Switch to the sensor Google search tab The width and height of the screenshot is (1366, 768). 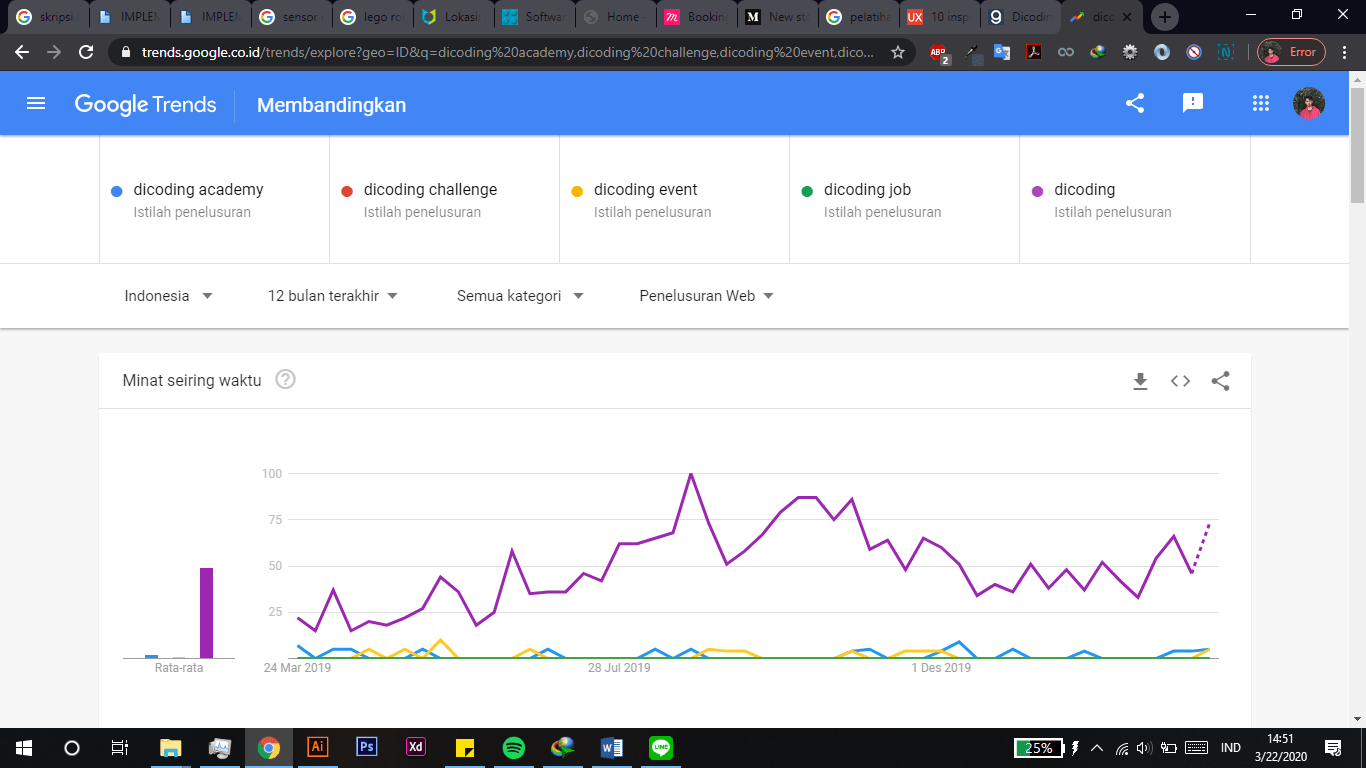coord(291,17)
